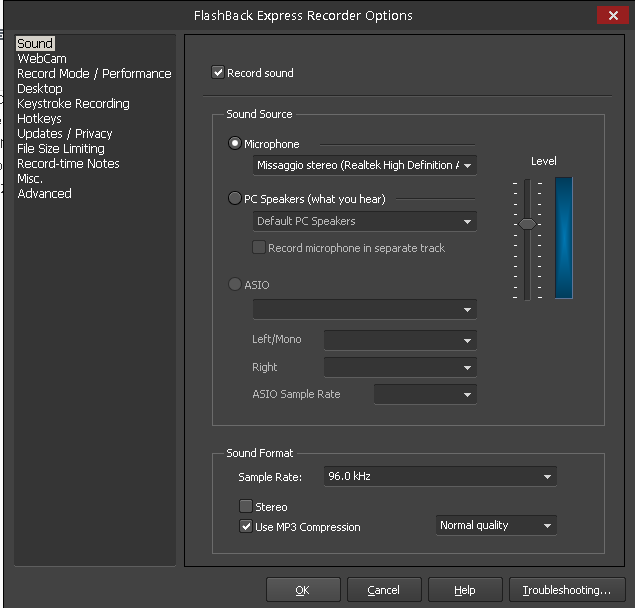Choose PC Speakers (what you hear)
Viewport: 635px width, 608px height.
234,198
